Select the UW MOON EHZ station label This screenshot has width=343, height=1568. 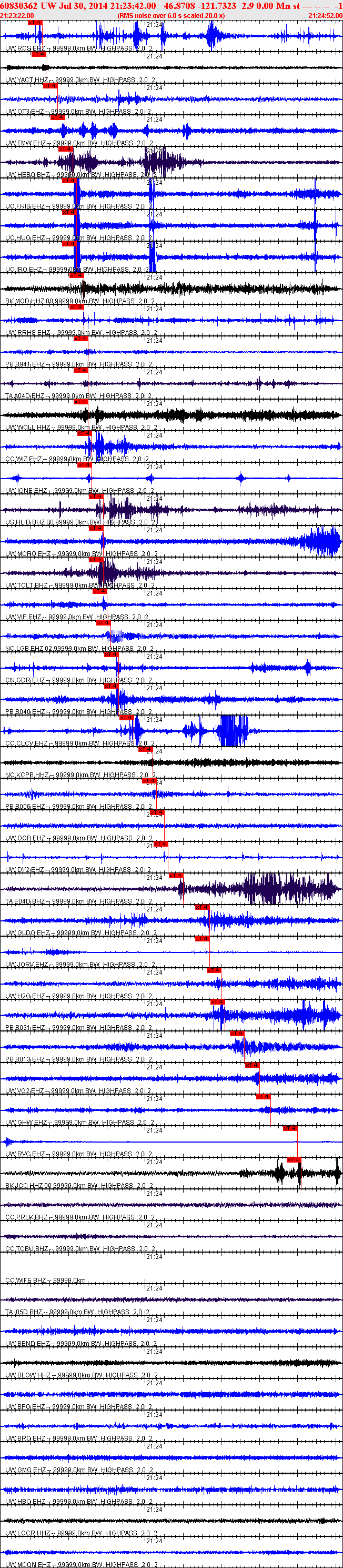pyautogui.click(x=81, y=1564)
